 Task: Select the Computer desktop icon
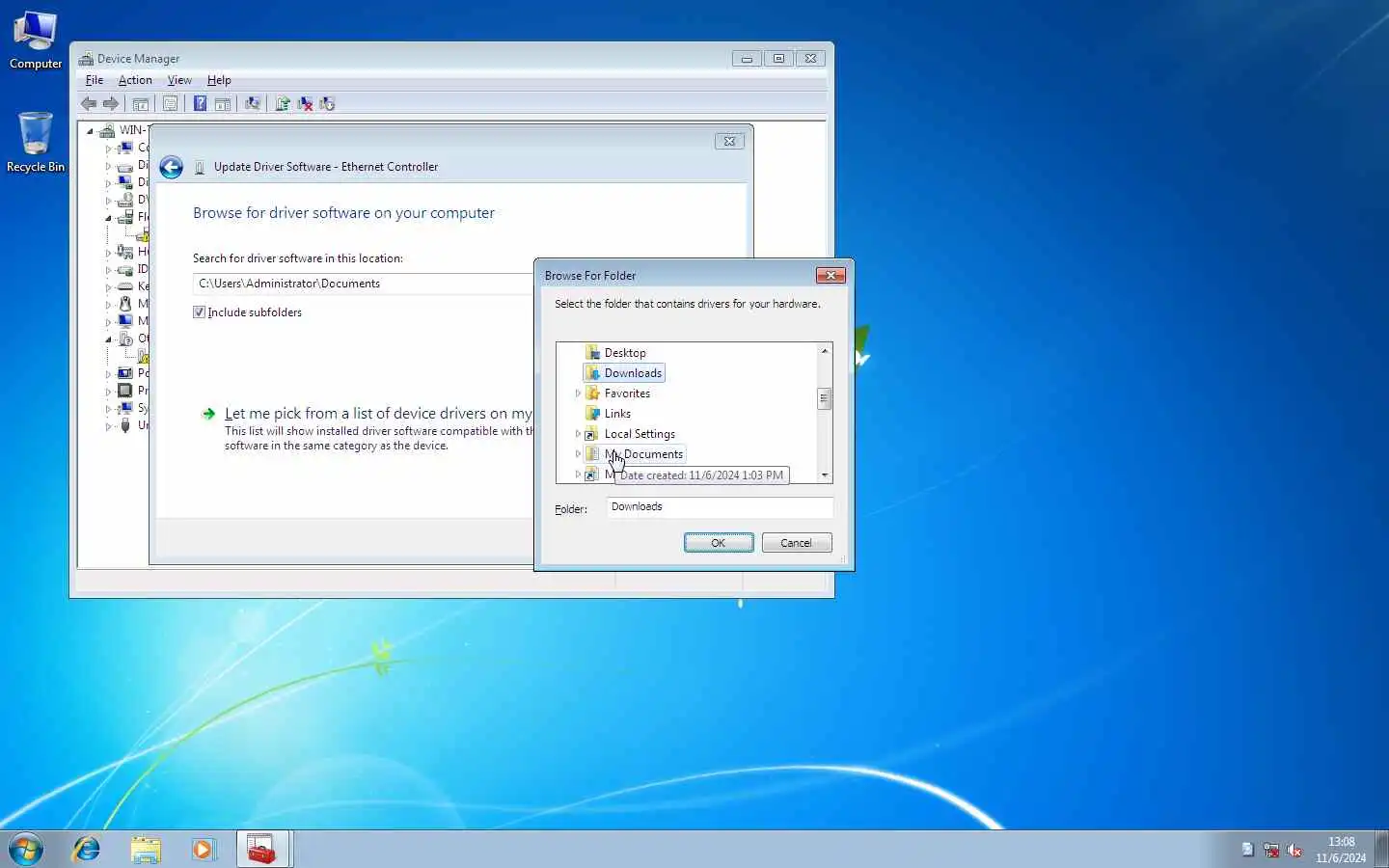[36, 41]
